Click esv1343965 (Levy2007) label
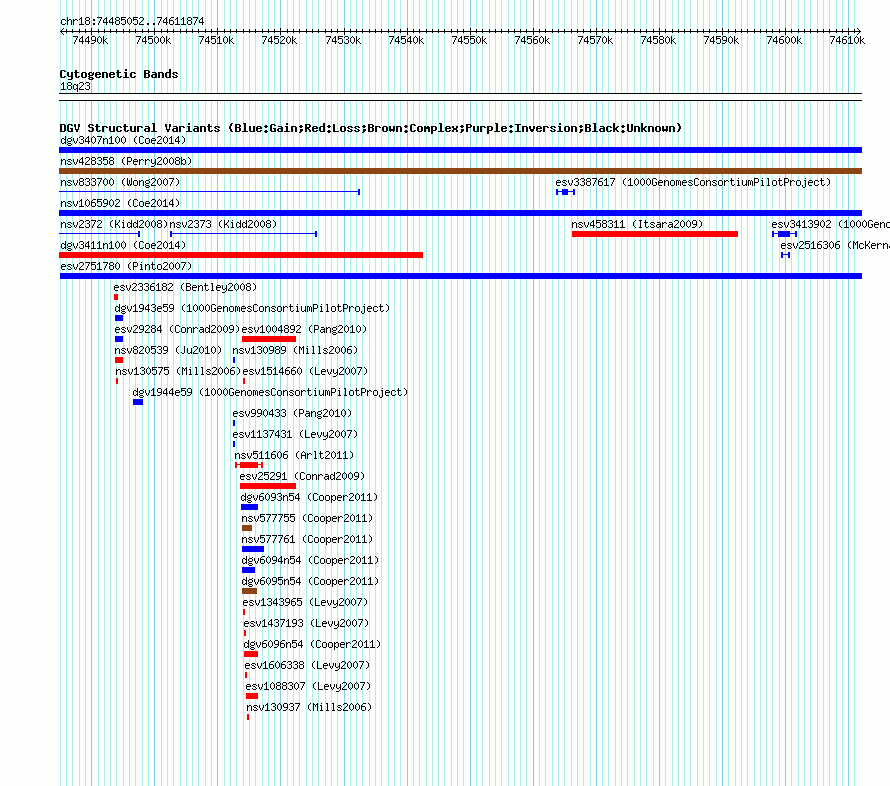The image size is (890, 786). click(x=305, y=602)
